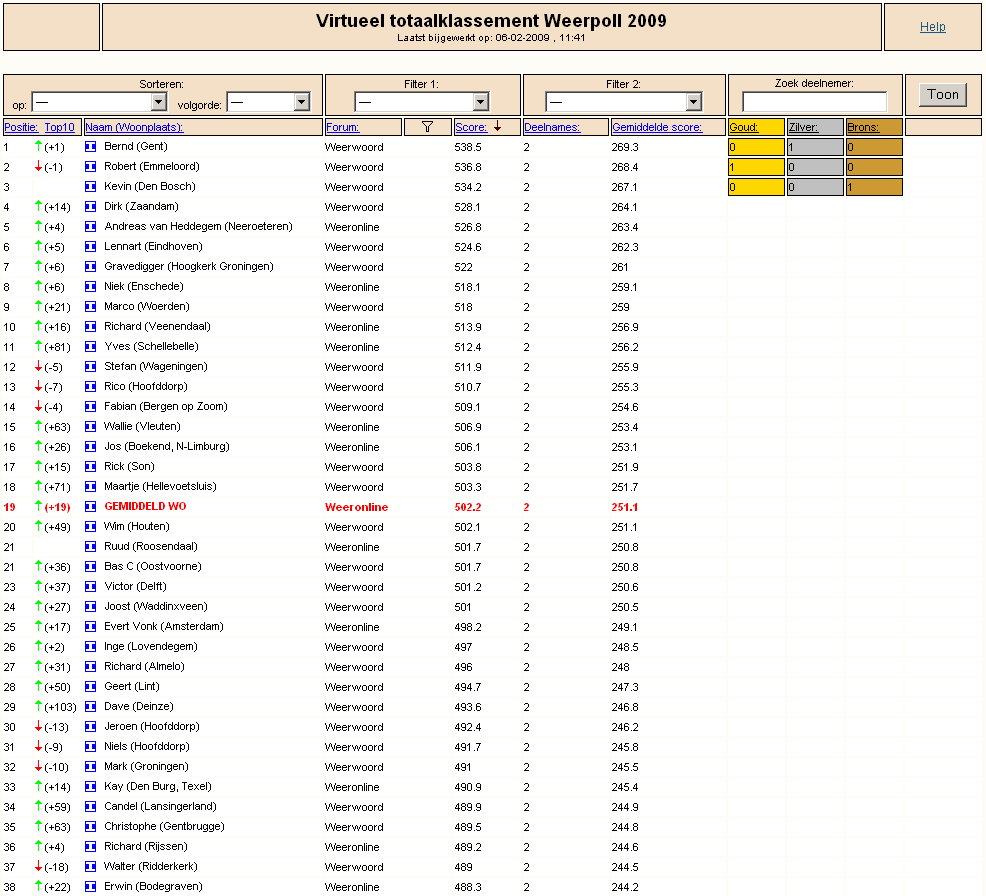Select the blue icon next to Erwin (Bodegraven)
The image size is (986, 896).
[x=91, y=887]
